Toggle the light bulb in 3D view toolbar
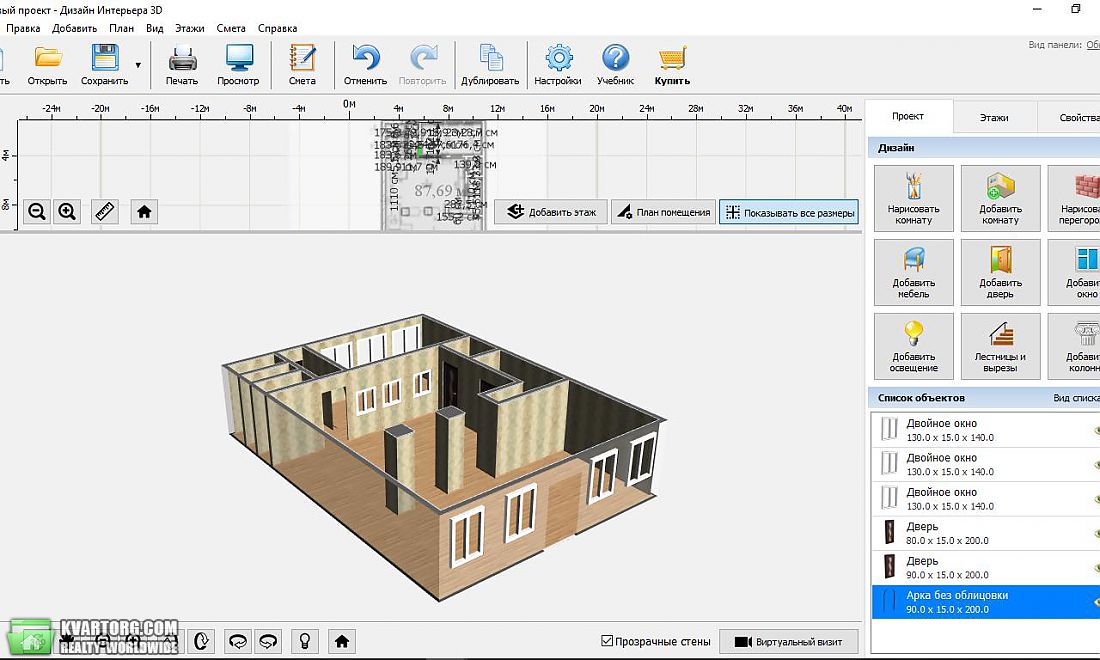 [304, 640]
